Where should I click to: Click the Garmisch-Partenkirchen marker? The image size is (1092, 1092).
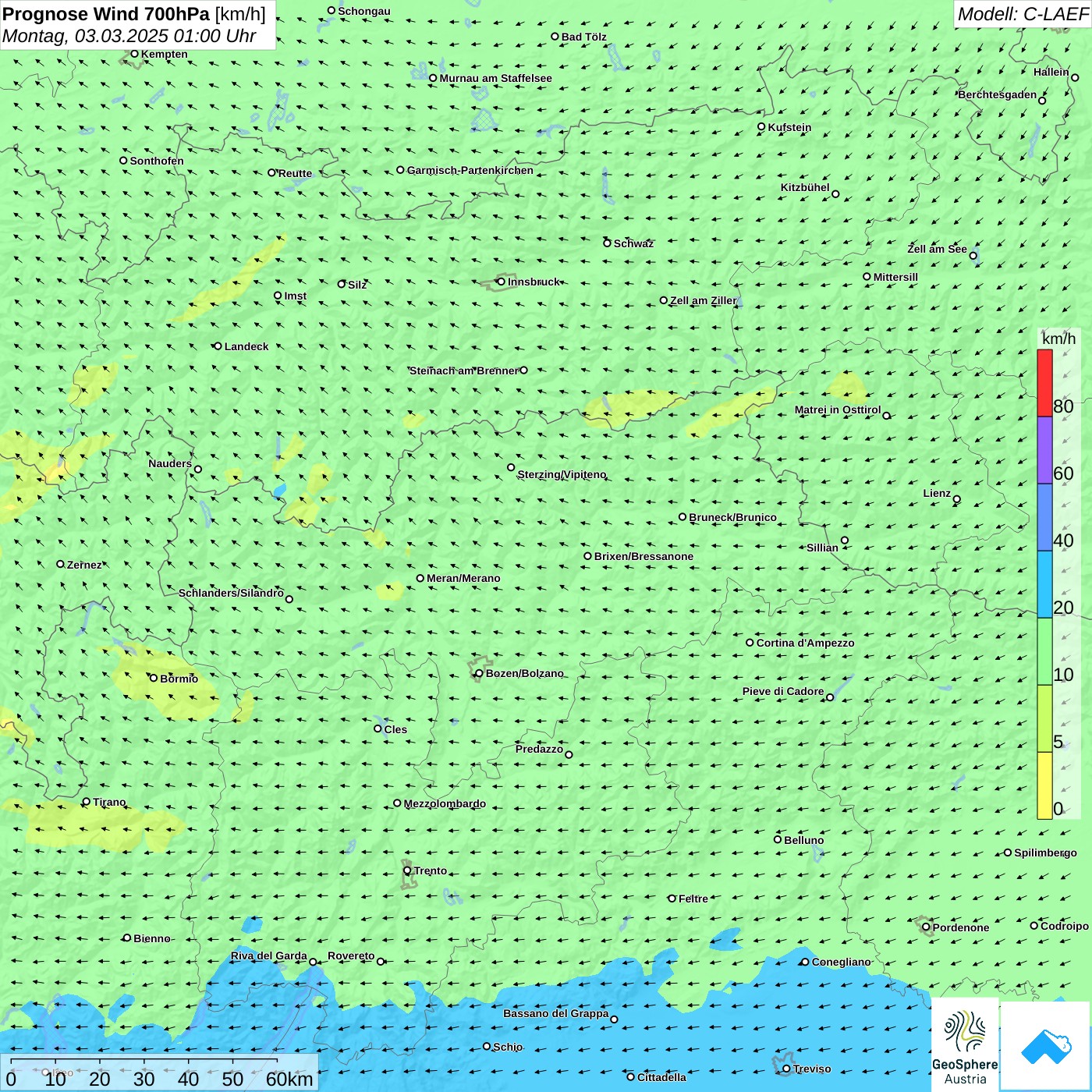point(400,170)
